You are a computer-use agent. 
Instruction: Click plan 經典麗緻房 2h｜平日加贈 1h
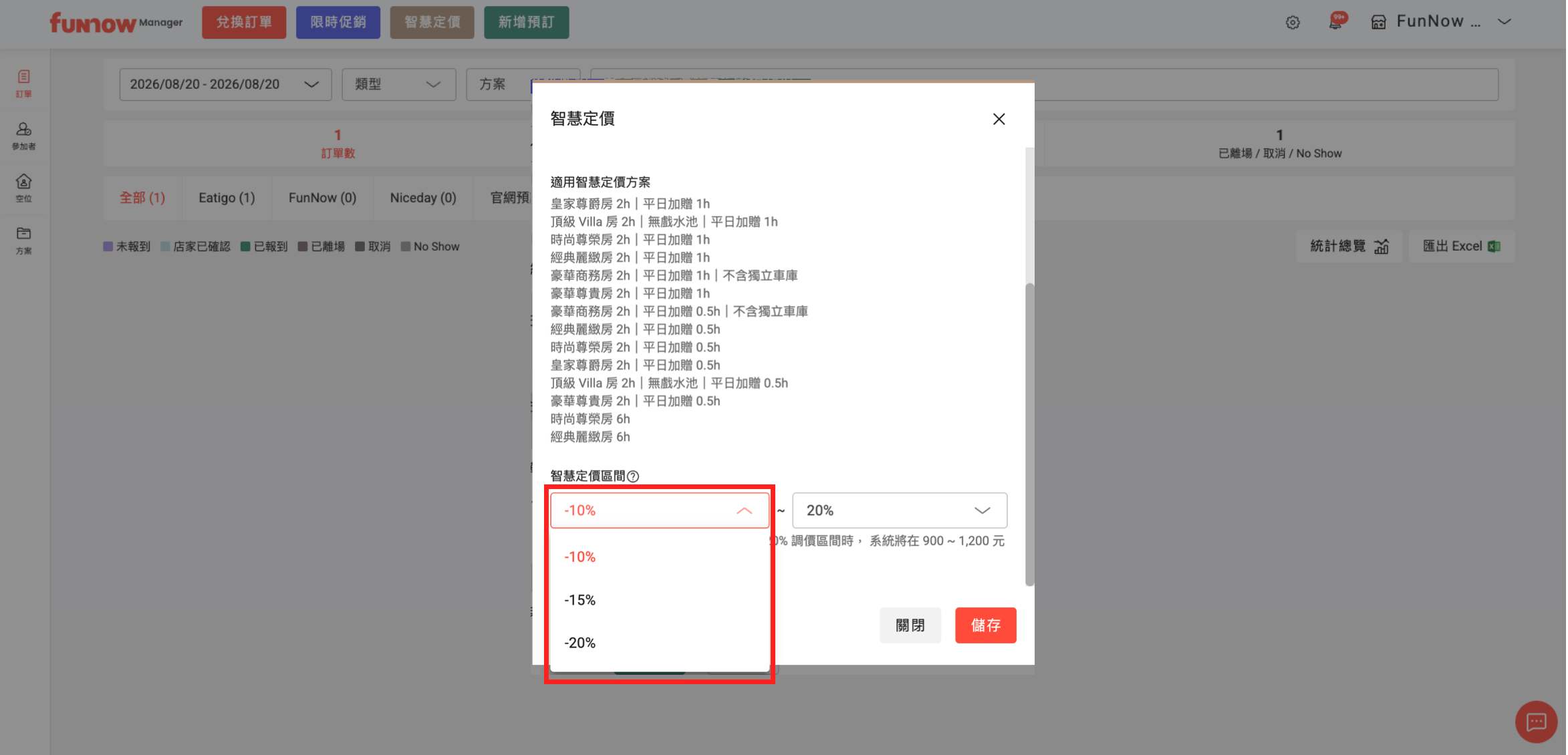[x=630, y=258]
